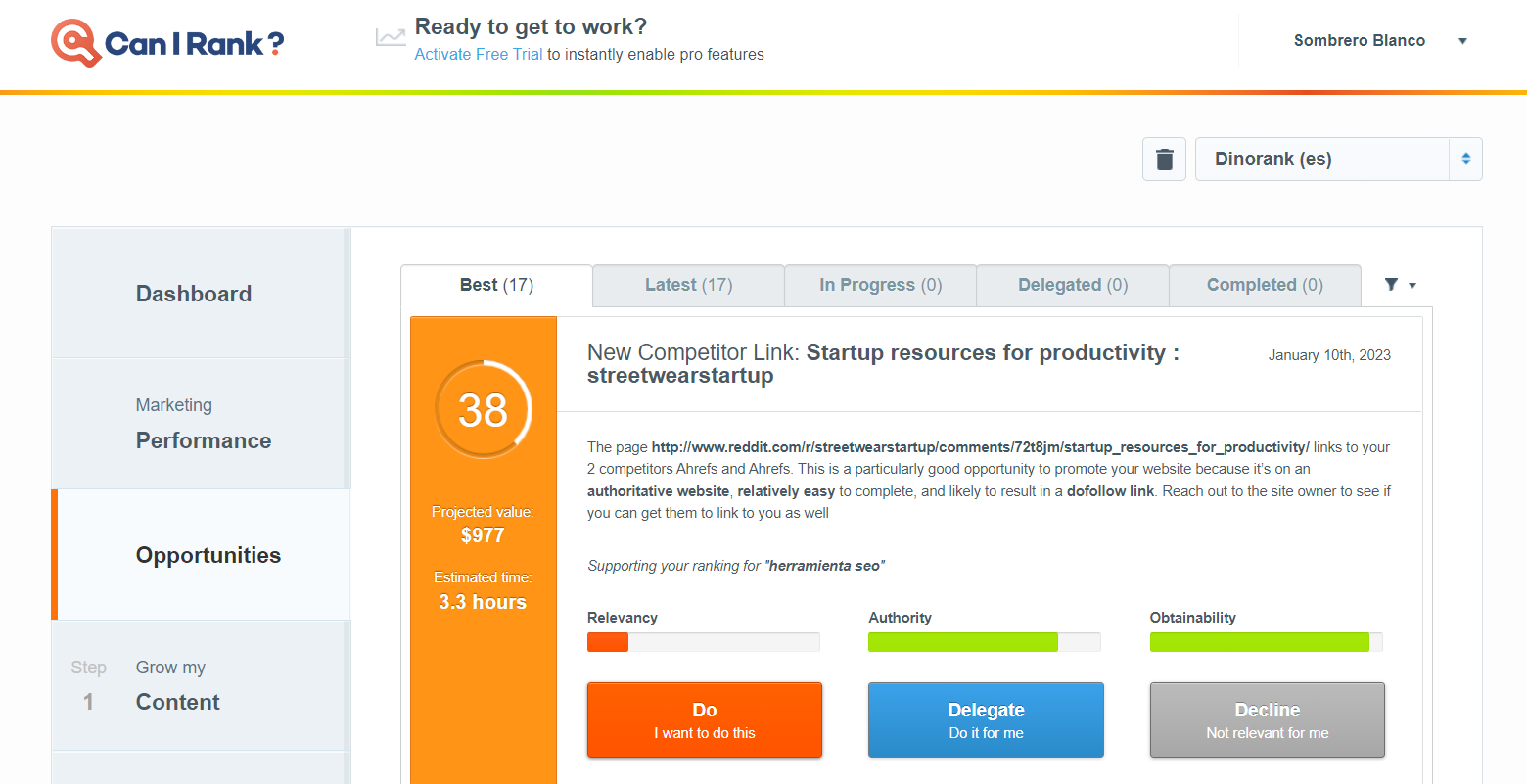Click the Obtainability label
Image resolution: width=1527 pixels, height=784 pixels.
1192,618
